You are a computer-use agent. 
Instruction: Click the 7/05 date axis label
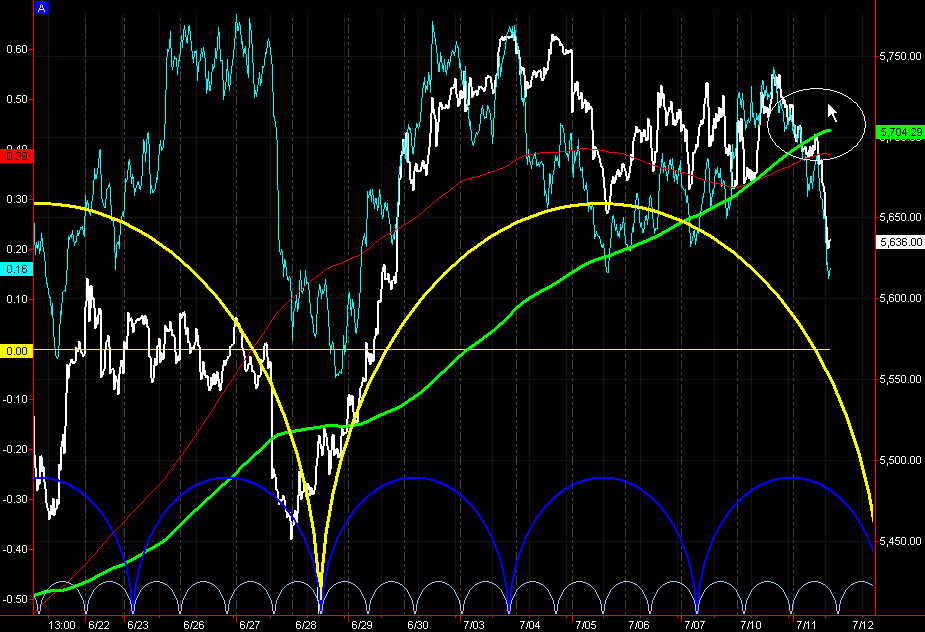[586, 625]
